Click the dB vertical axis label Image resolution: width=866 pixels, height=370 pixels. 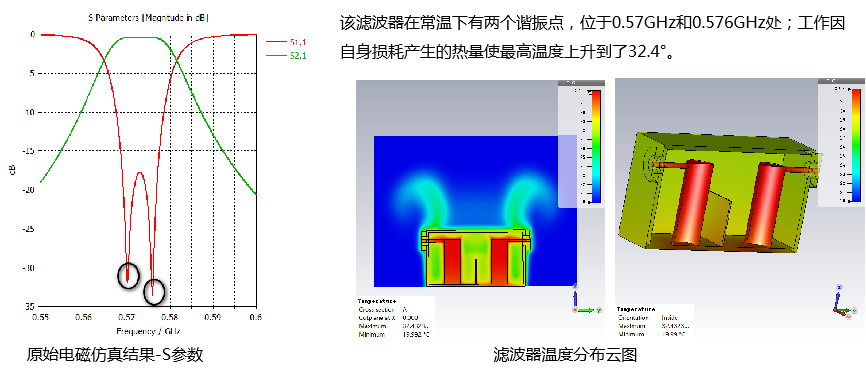click(12, 171)
